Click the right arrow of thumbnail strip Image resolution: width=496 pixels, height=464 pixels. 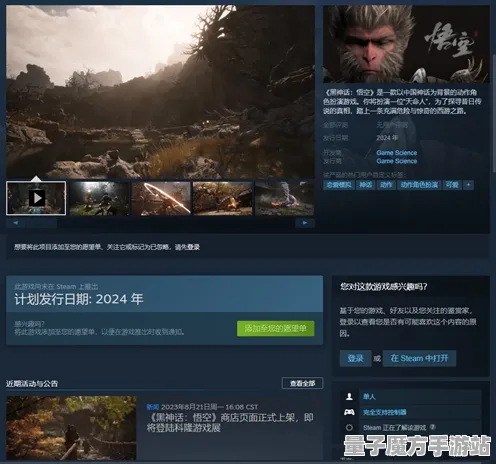click(305, 223)
